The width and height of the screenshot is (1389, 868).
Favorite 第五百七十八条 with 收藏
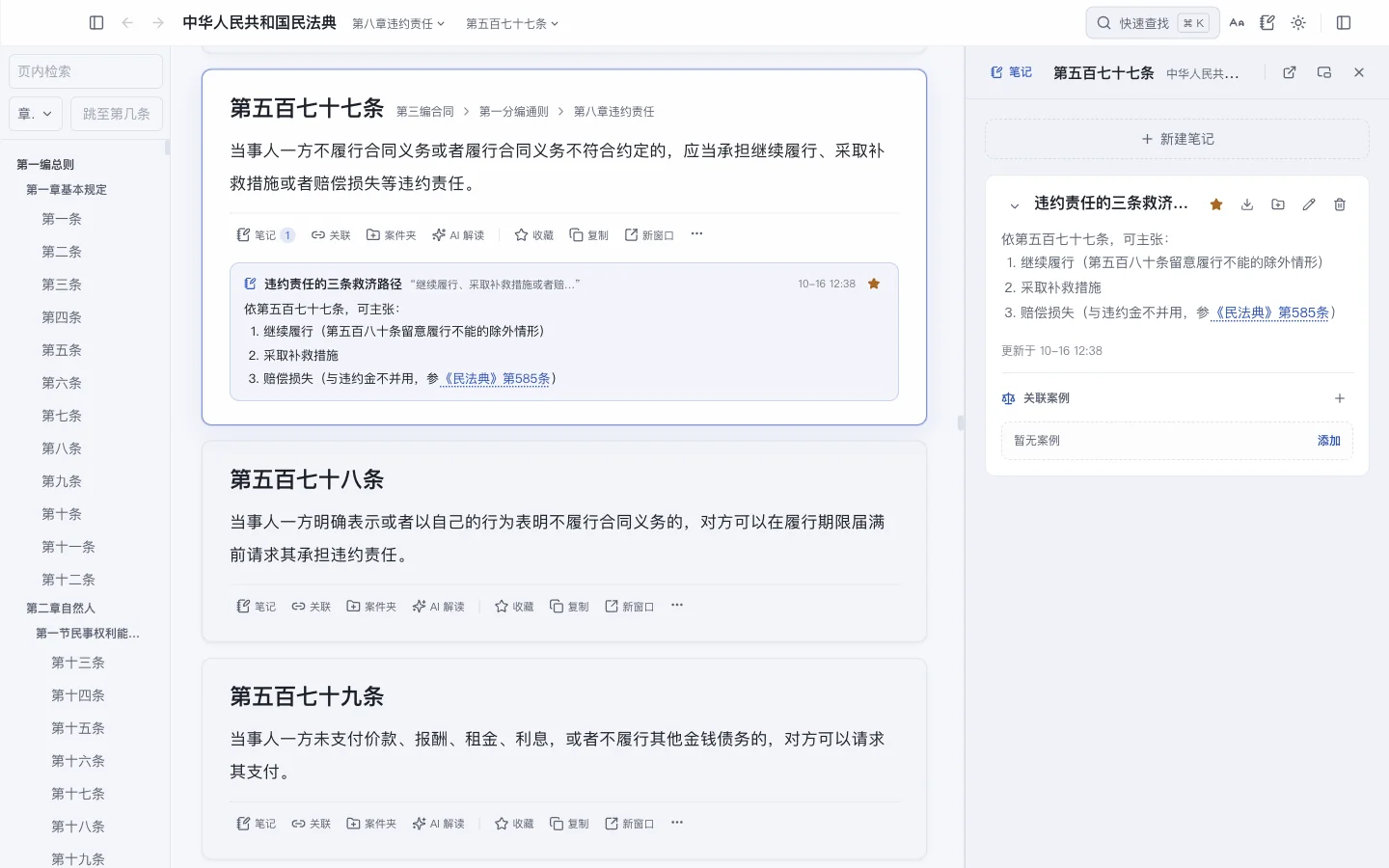pyautogui.click(x=514, y=607)
